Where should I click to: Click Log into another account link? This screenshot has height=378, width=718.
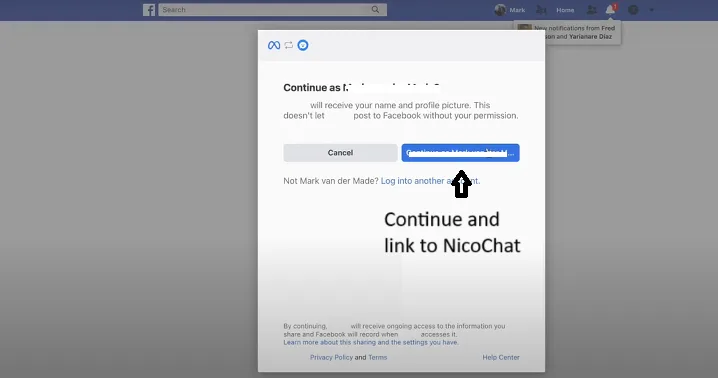click(x=430, y=181)
